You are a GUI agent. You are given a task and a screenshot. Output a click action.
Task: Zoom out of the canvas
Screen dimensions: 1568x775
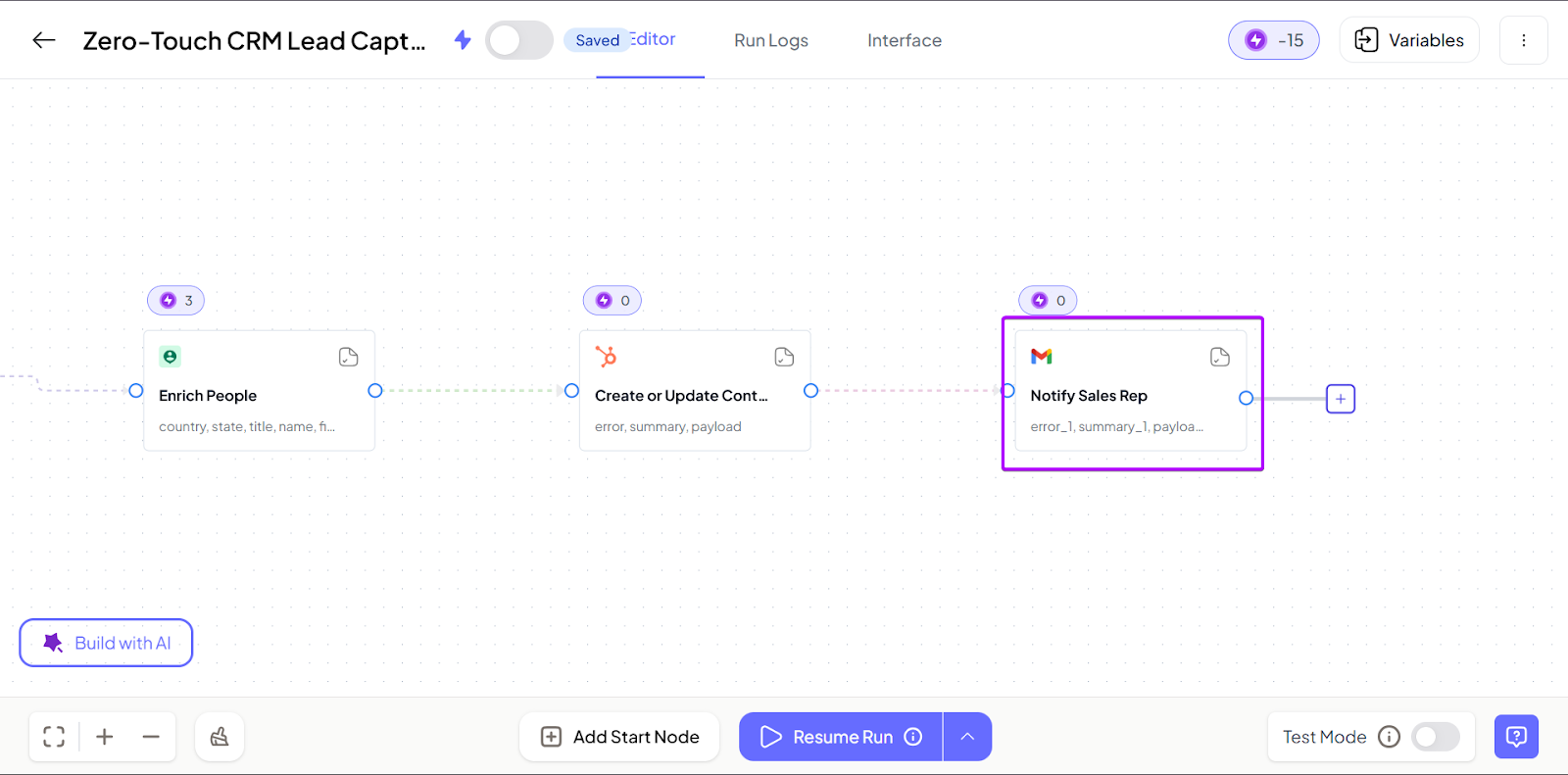pyautogui.click(x=151, y=737)
